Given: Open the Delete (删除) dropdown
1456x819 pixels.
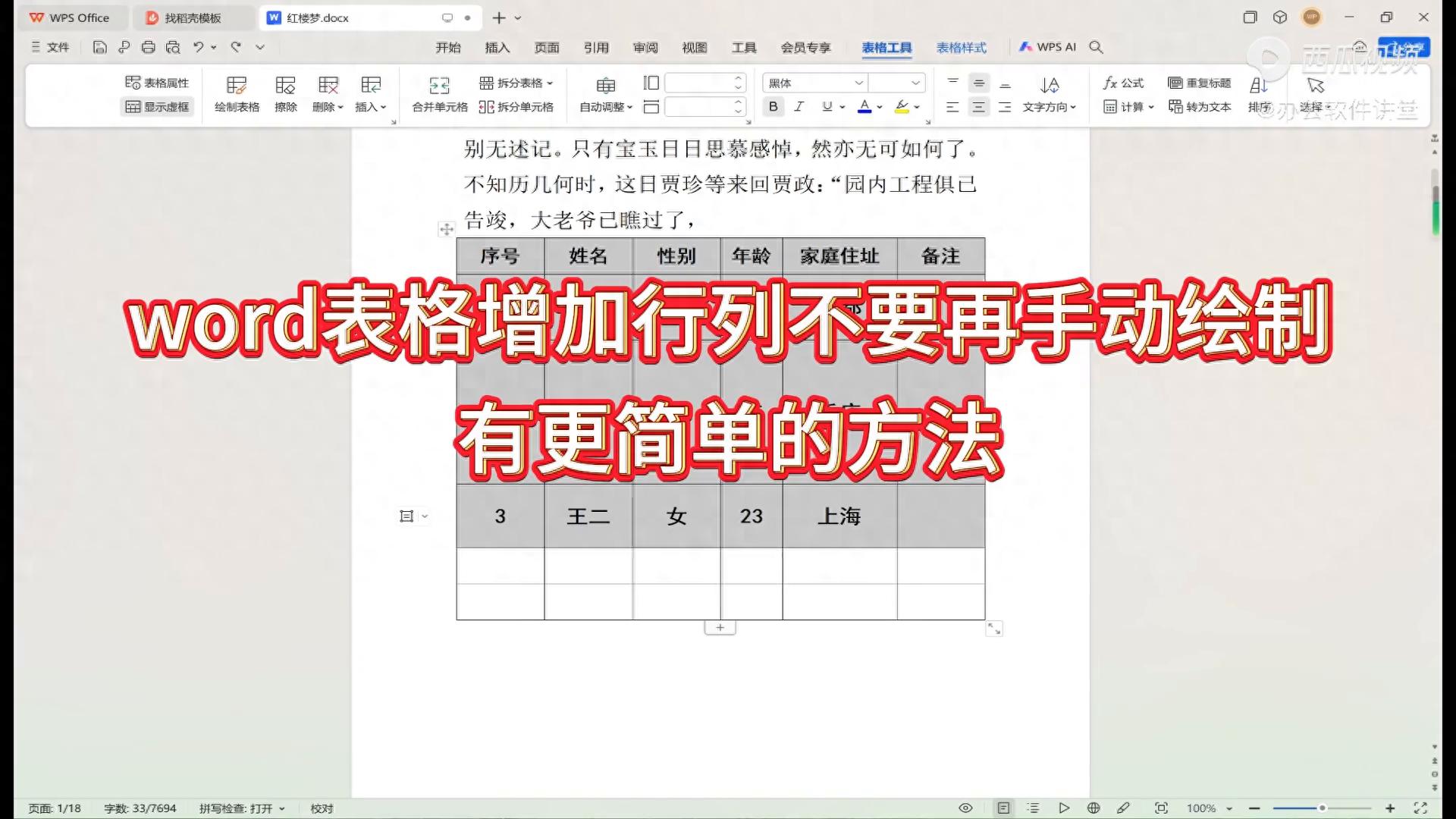Looking at the screenshot, I should pyautogui.click(x=328, y=107).
